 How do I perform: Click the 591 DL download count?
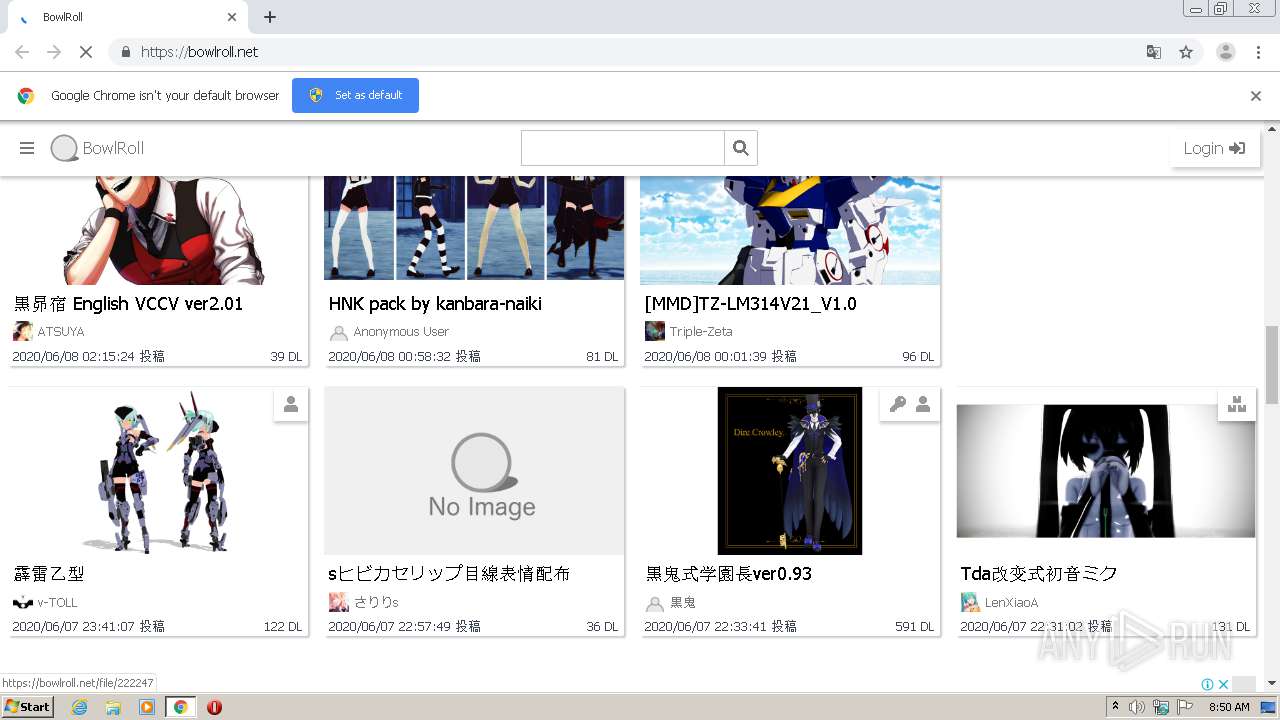point(914,627)
